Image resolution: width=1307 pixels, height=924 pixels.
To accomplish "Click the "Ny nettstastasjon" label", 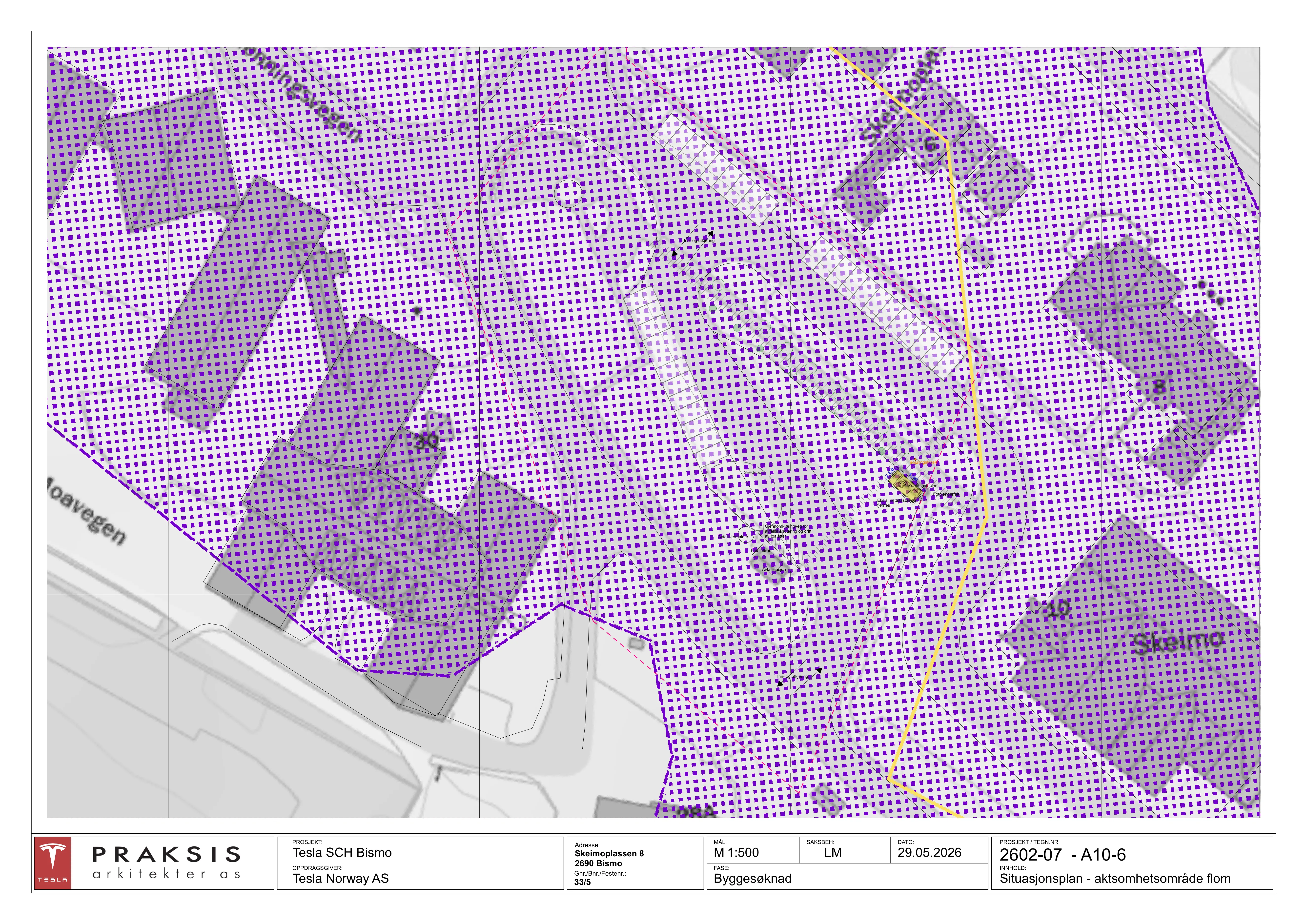I will [x=920, y=486].
